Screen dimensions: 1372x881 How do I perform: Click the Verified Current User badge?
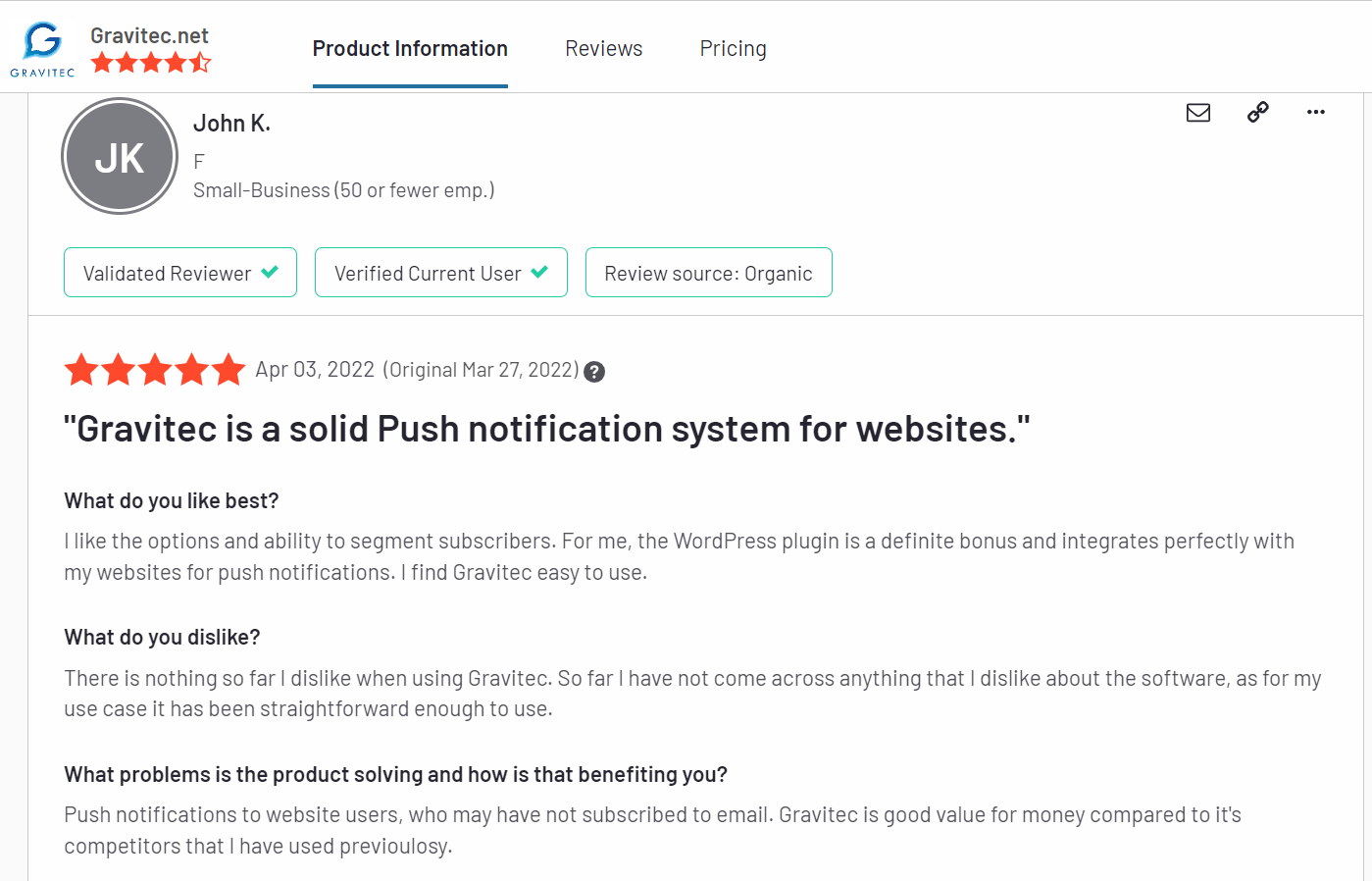click(441, 273)
